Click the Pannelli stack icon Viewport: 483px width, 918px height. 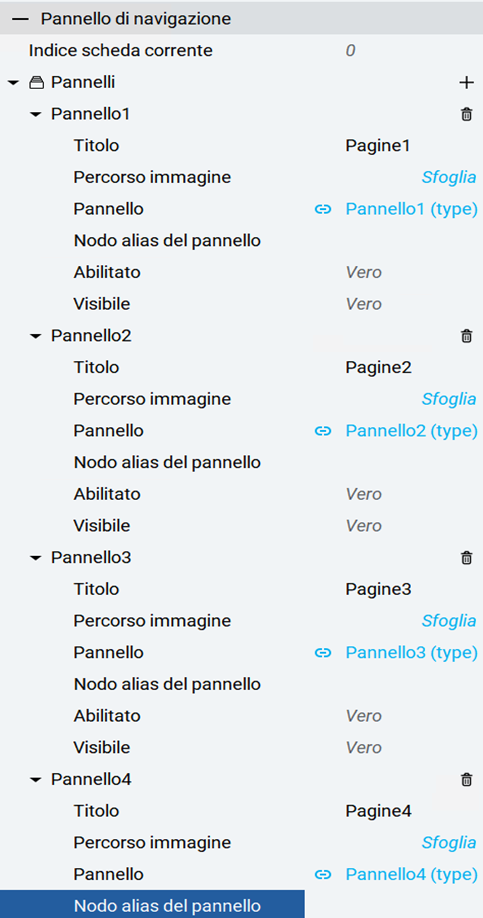[36, 83]
